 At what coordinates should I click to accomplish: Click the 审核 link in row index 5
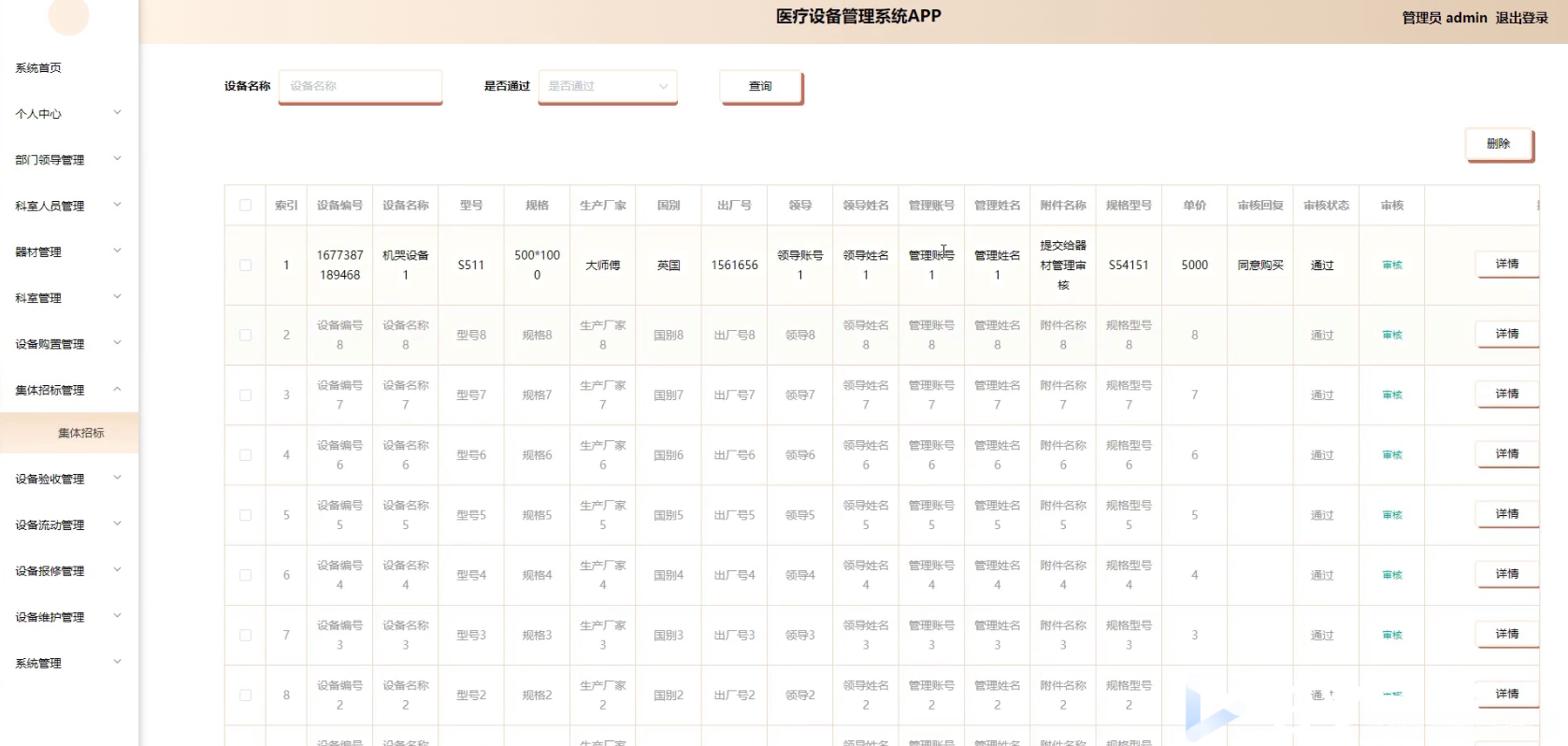[x=1392, y=515]
